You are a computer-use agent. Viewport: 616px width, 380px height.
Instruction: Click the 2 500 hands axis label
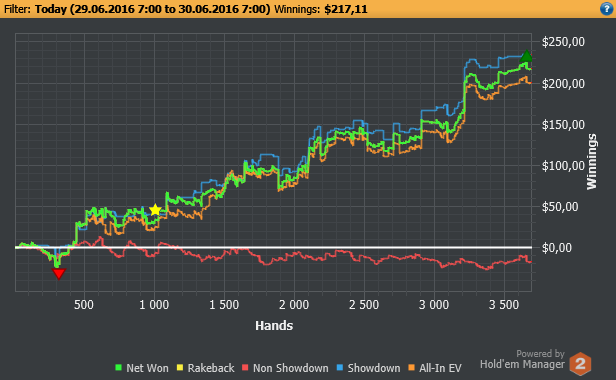coord(364,305)
